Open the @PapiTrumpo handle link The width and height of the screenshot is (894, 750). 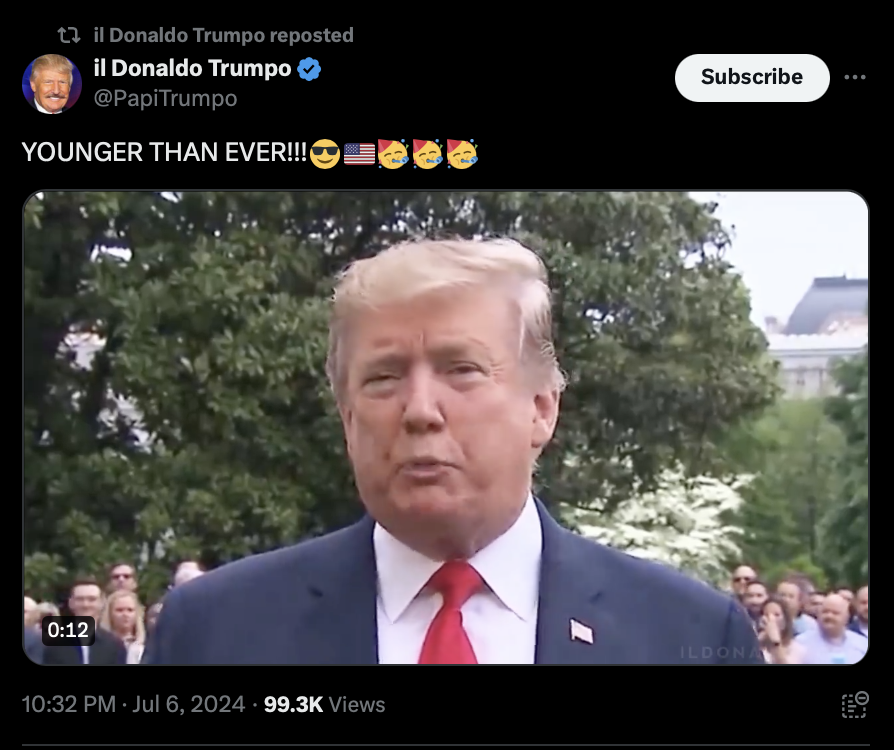click(165, 98)
